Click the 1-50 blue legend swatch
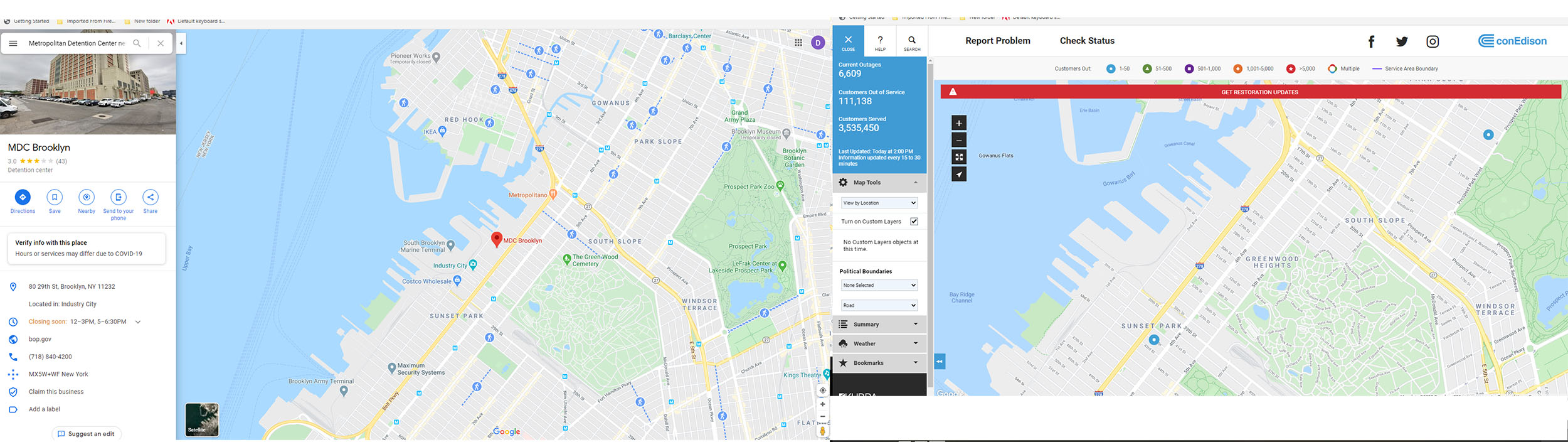Viewport: 1568px width, 442px height. pos(1111,69)
